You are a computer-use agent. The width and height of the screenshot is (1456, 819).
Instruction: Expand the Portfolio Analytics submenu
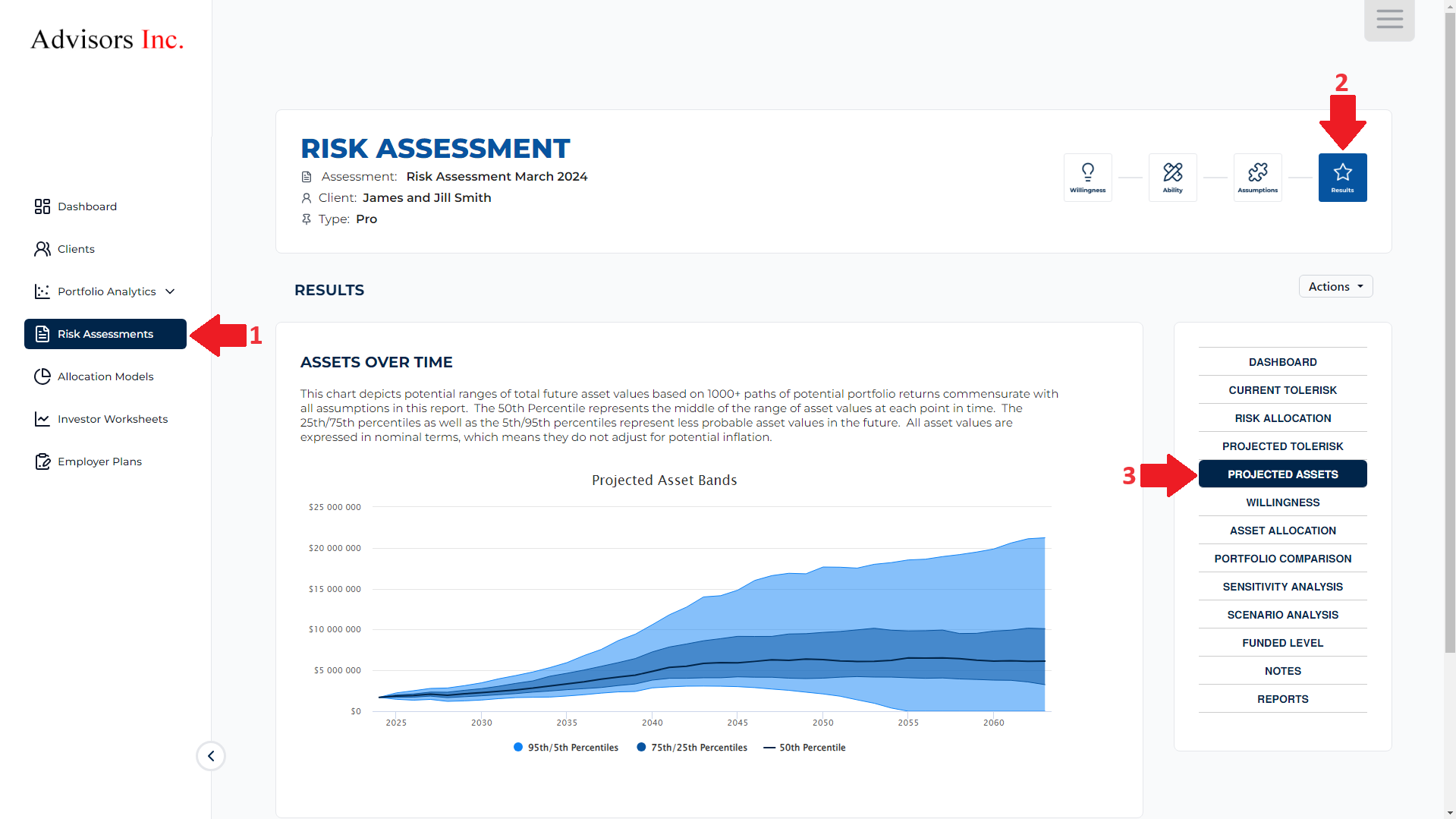pyautogui.click(x=106, y=291)
